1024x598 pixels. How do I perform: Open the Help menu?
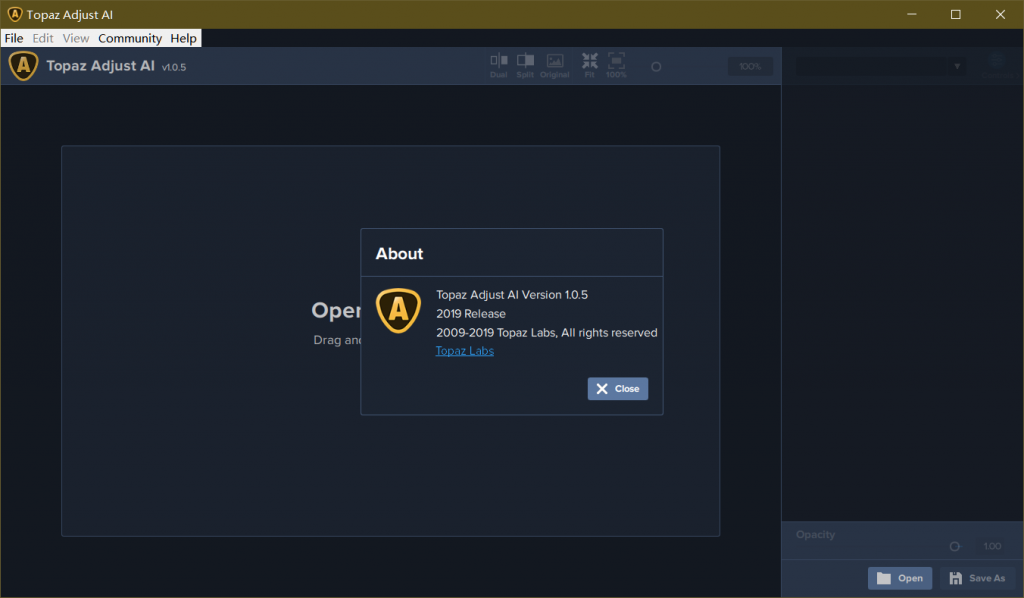tap(184, 38)
